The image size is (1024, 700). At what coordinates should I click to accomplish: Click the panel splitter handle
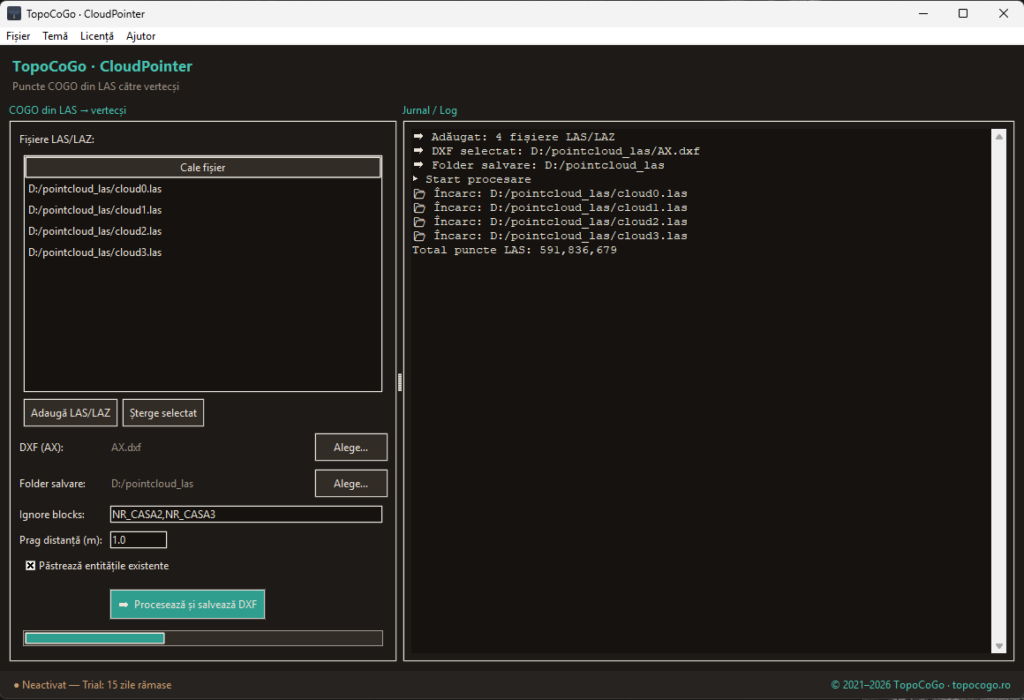[400, 382]
